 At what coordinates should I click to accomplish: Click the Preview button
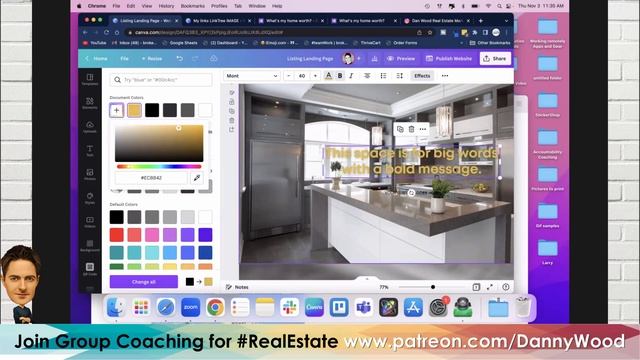[401, 58]
